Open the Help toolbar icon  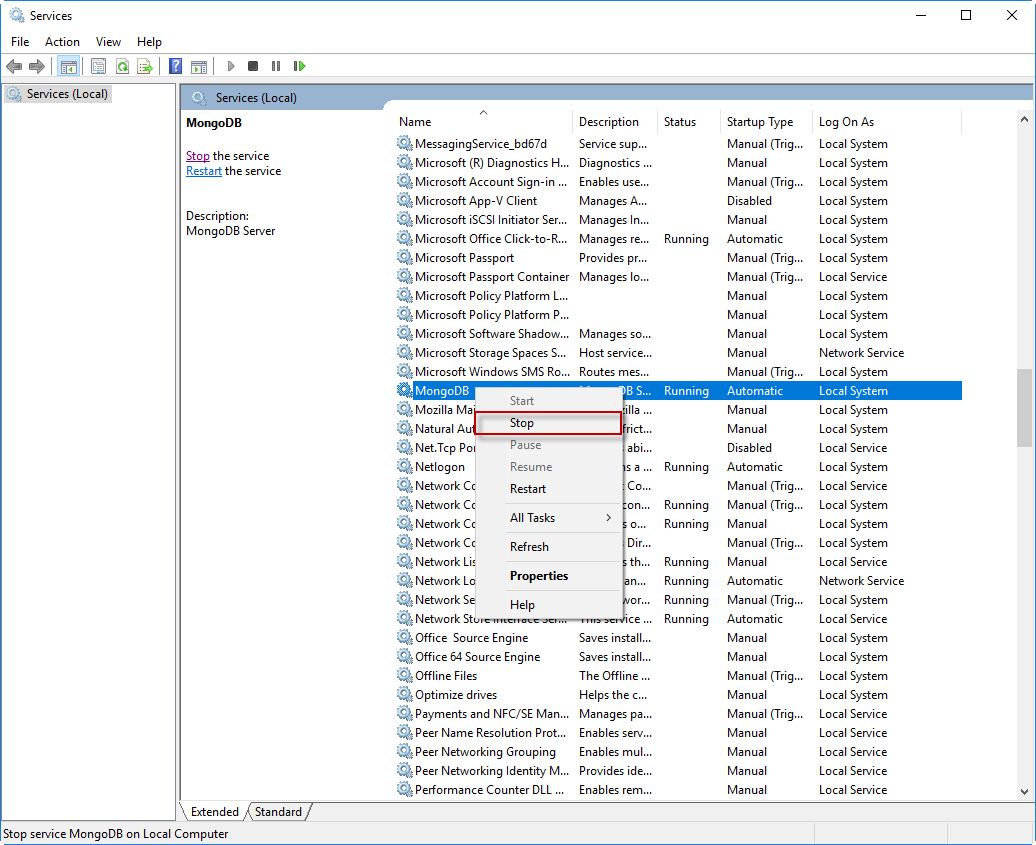(x=175, y=66)
